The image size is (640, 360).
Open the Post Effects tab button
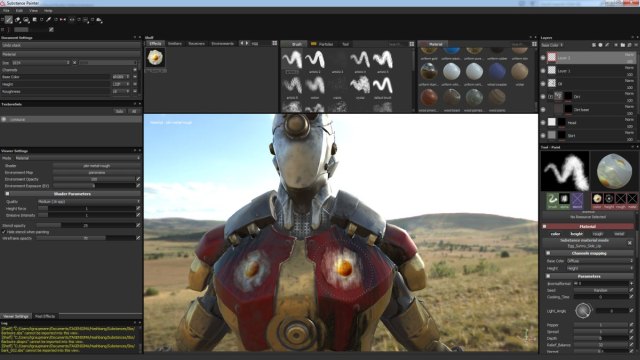(45, 316)
